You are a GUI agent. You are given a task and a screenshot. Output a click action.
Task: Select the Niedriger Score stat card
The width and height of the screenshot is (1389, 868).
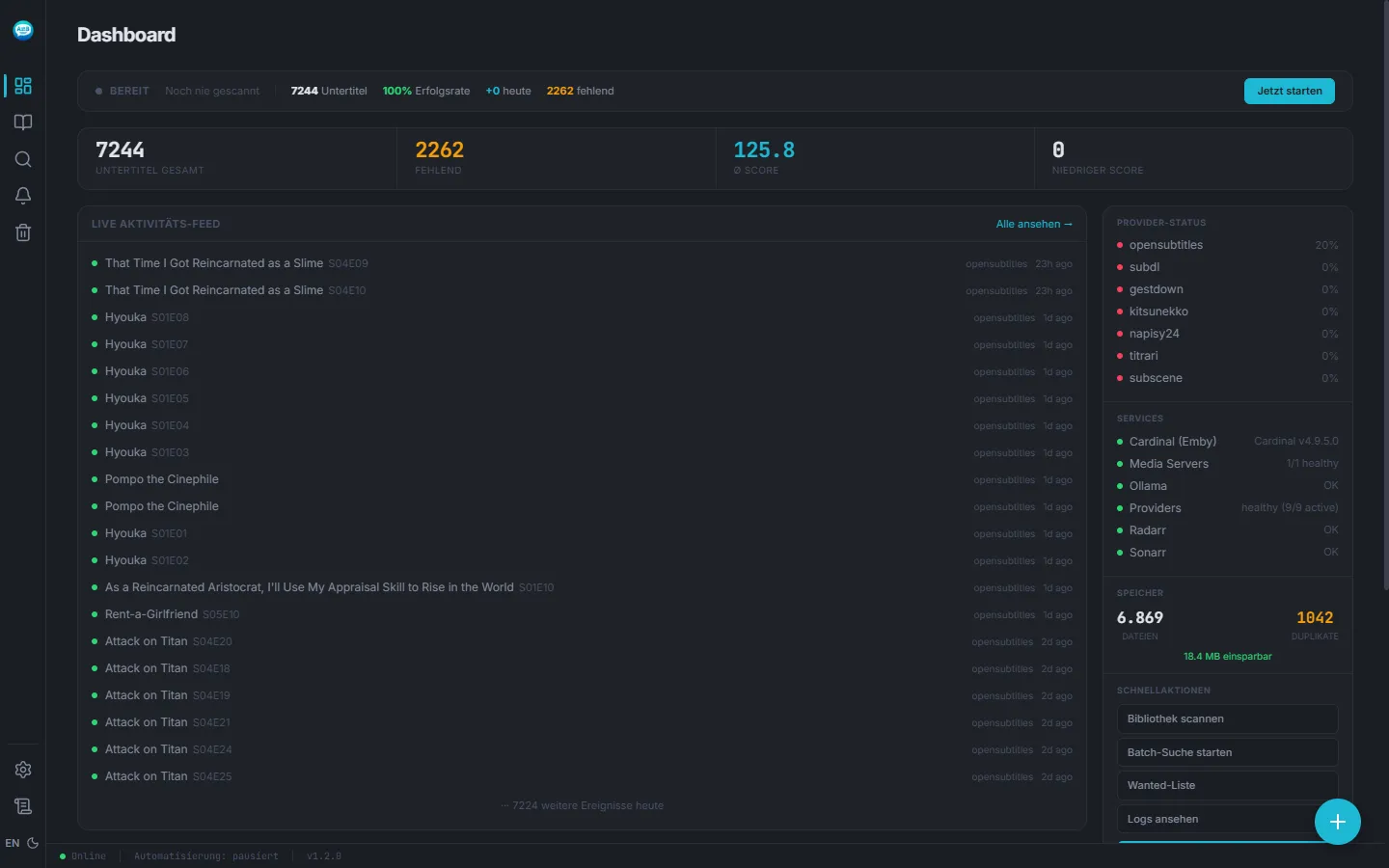pos(1193,158)
